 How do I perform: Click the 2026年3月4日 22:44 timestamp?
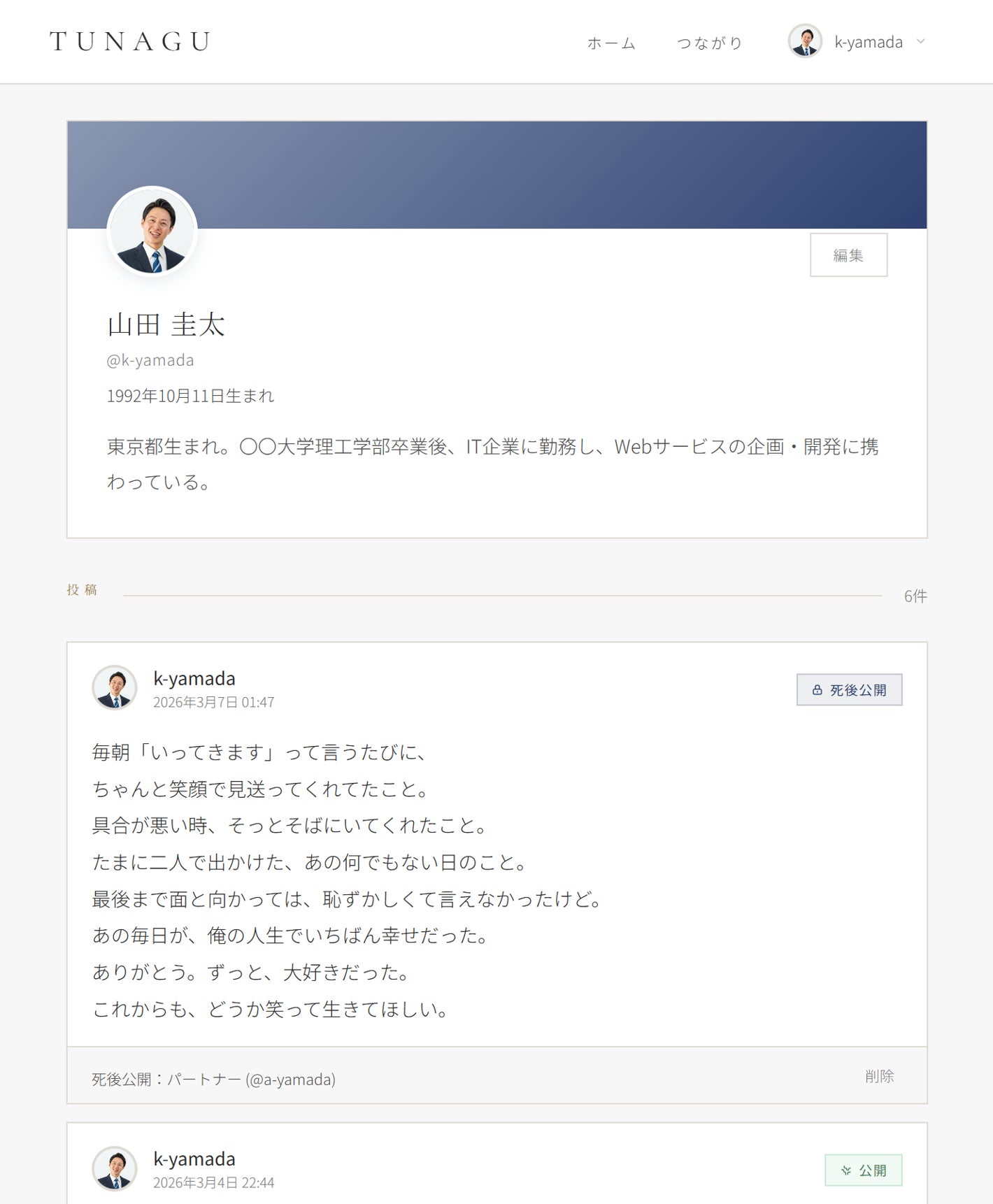tap(213, 1183)
